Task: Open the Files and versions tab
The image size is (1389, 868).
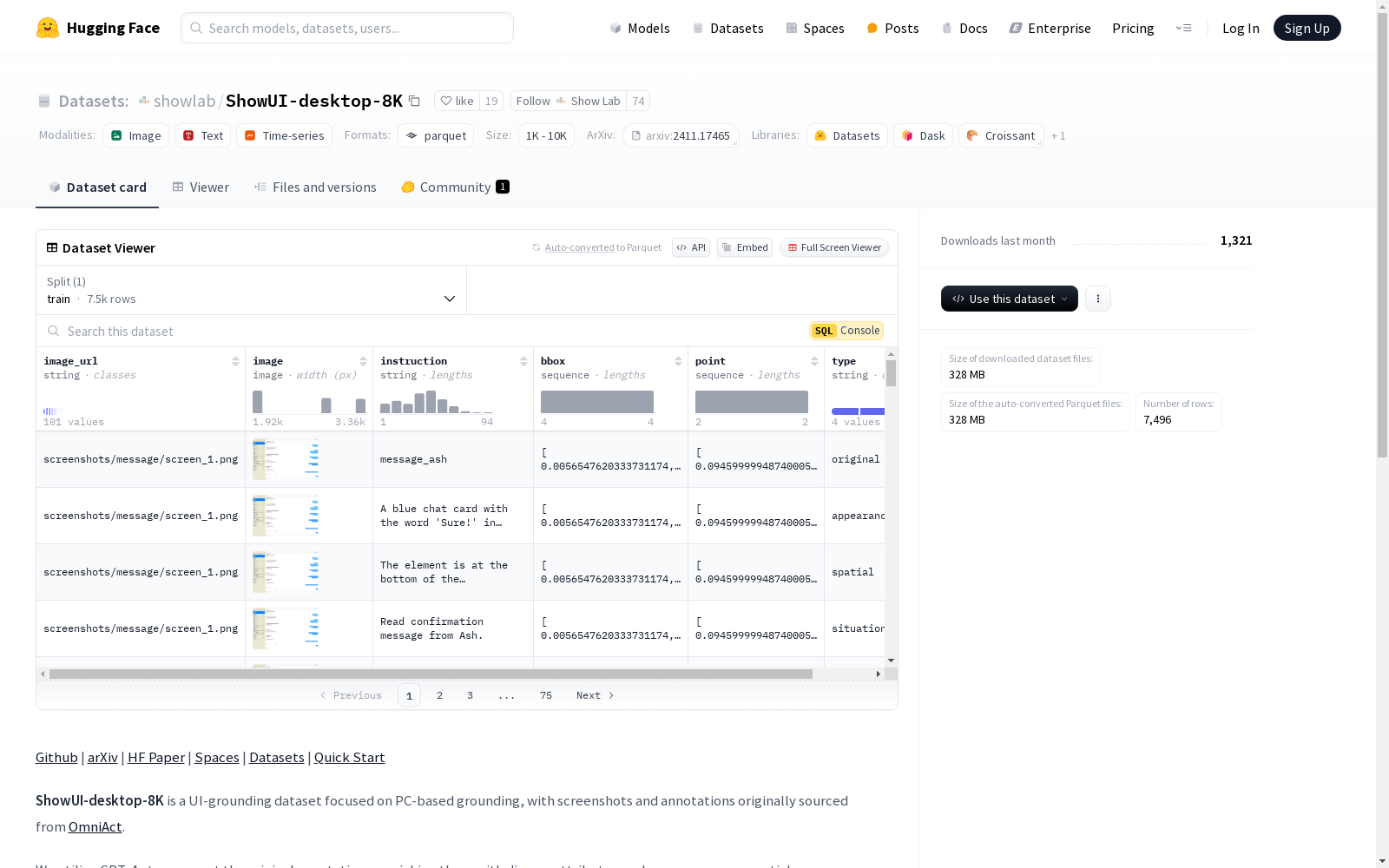Action: (x=315, y=187)
